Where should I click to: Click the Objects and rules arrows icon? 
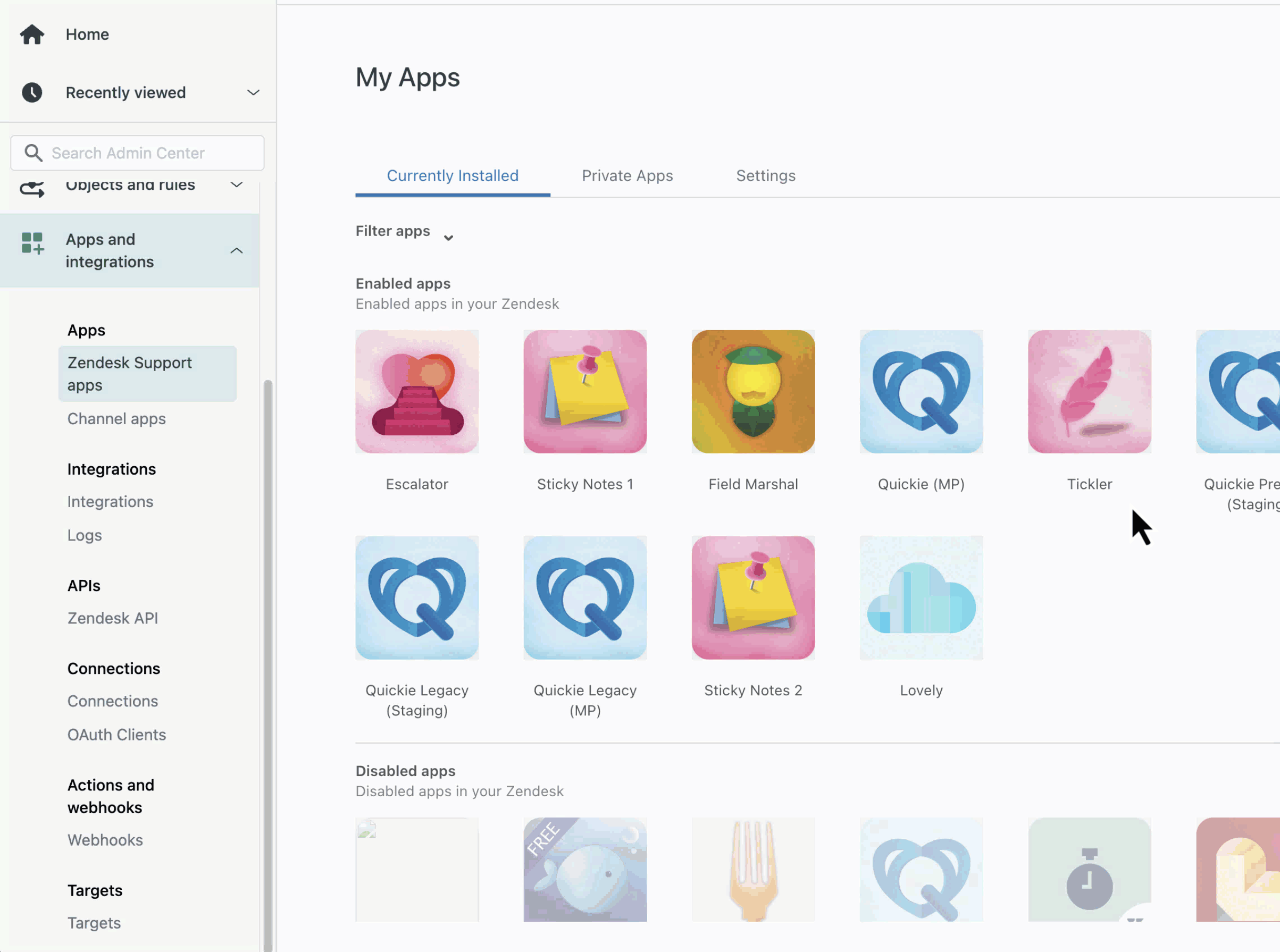(x=32, y=189)
